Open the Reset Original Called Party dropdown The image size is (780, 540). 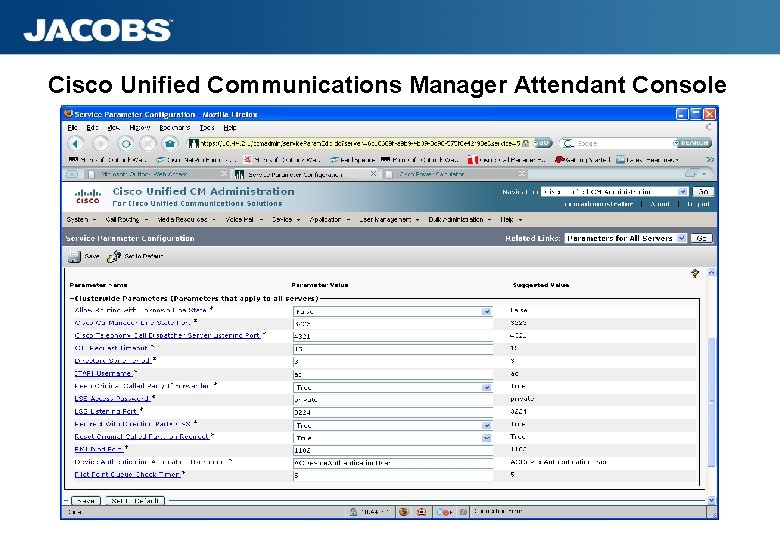(393, 438)
